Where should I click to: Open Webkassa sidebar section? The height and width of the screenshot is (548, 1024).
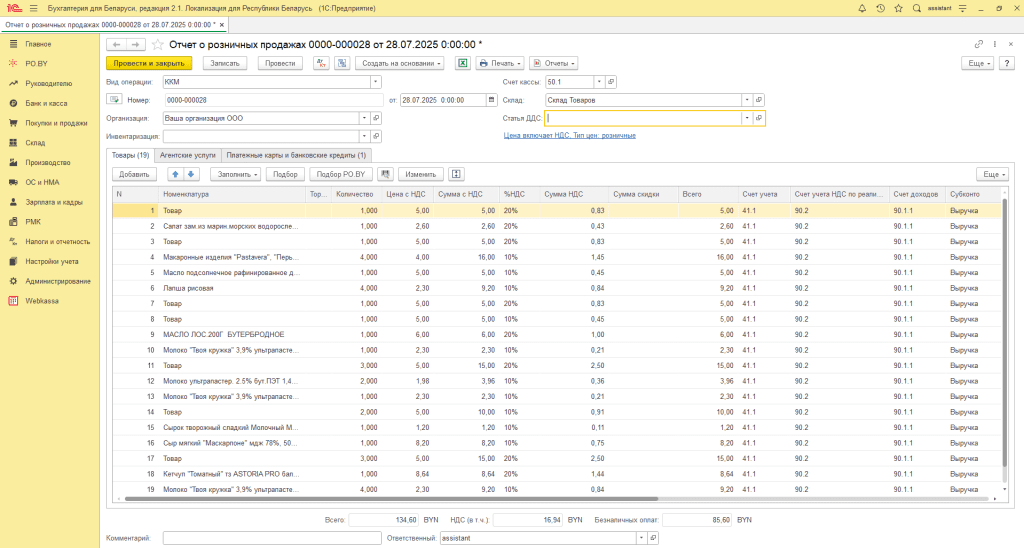pyautogui.click(x=41, y=300)
